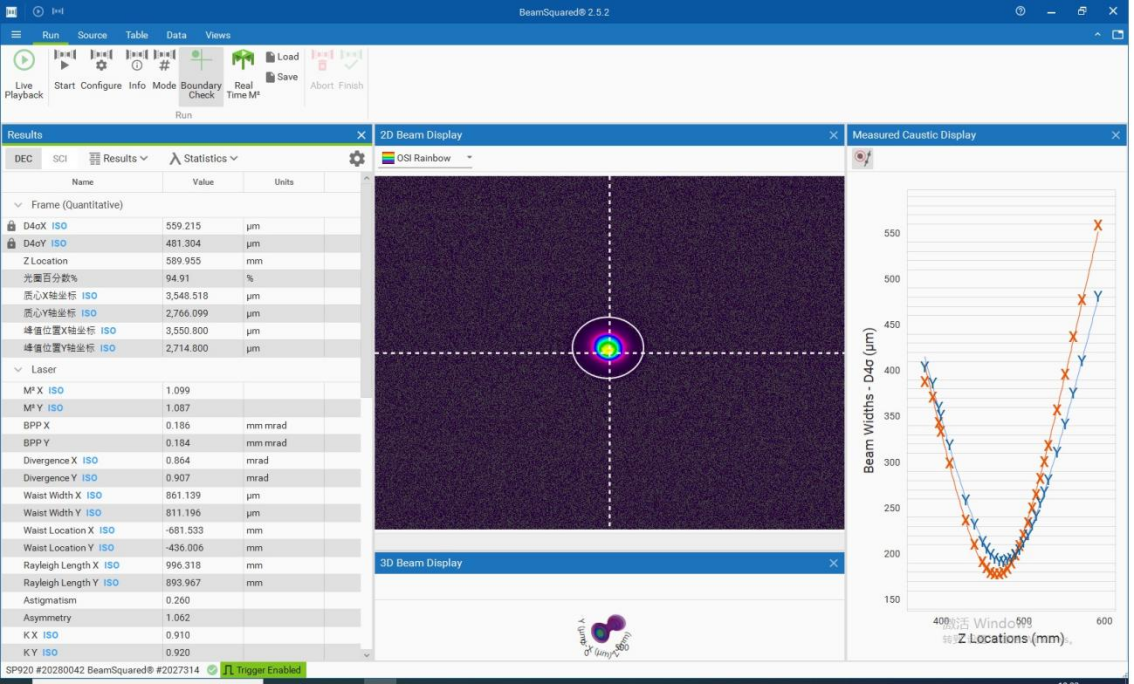The image size is (1134, 684).
Task: Collapse the Frame (Quantitative) group
Action: tap(18, 205)
